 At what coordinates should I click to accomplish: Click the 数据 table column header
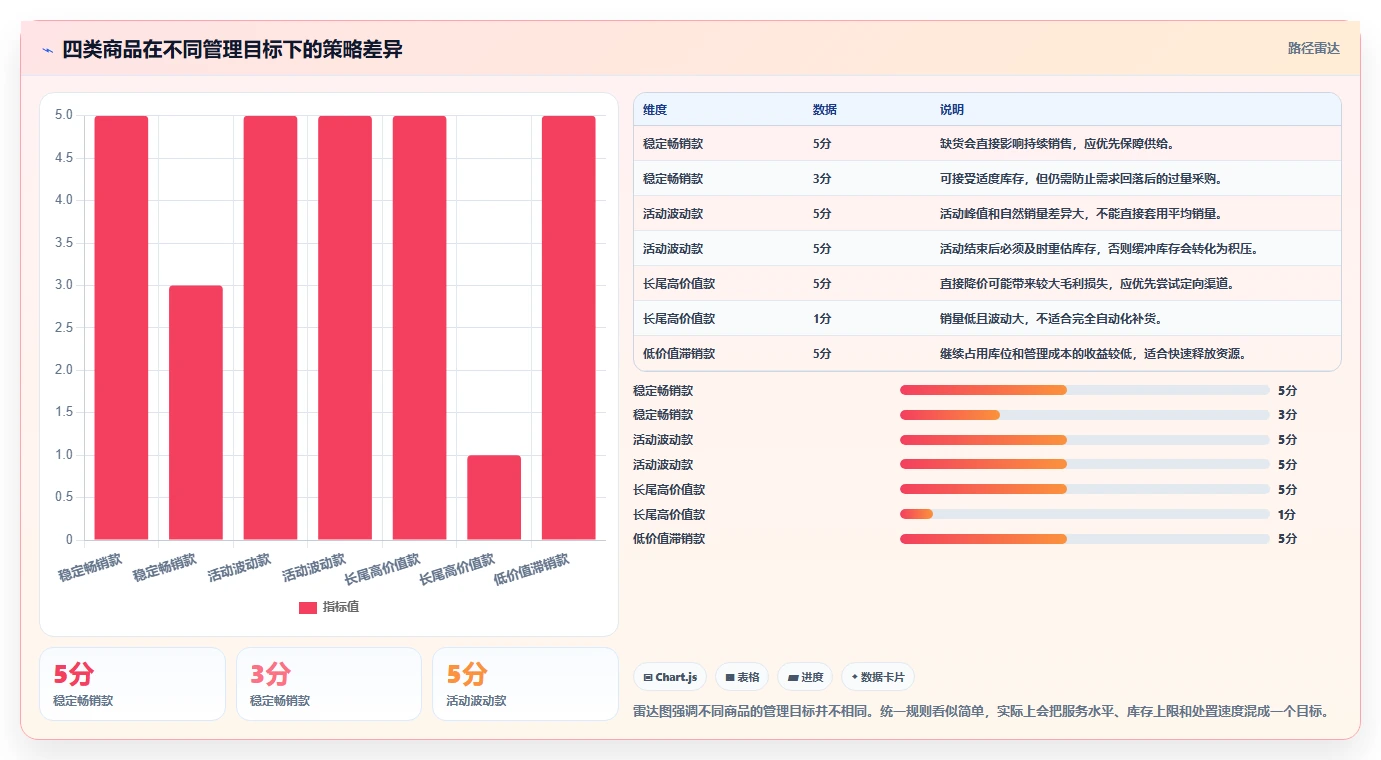tap(825, 110)
